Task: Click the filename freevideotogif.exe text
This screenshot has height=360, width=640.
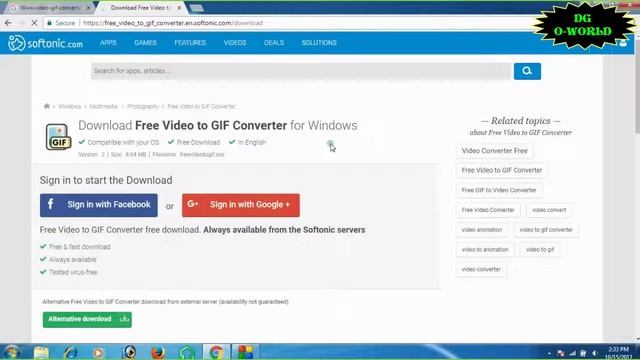Action: tap(202, 155)
